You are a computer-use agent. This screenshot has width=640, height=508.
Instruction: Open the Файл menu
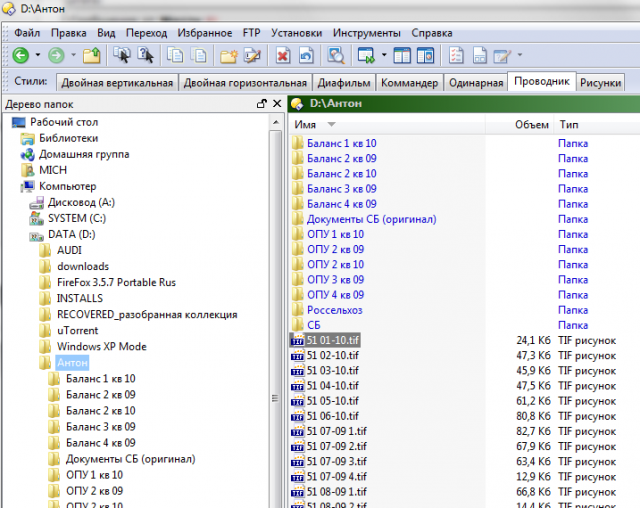tap(27, 33)
